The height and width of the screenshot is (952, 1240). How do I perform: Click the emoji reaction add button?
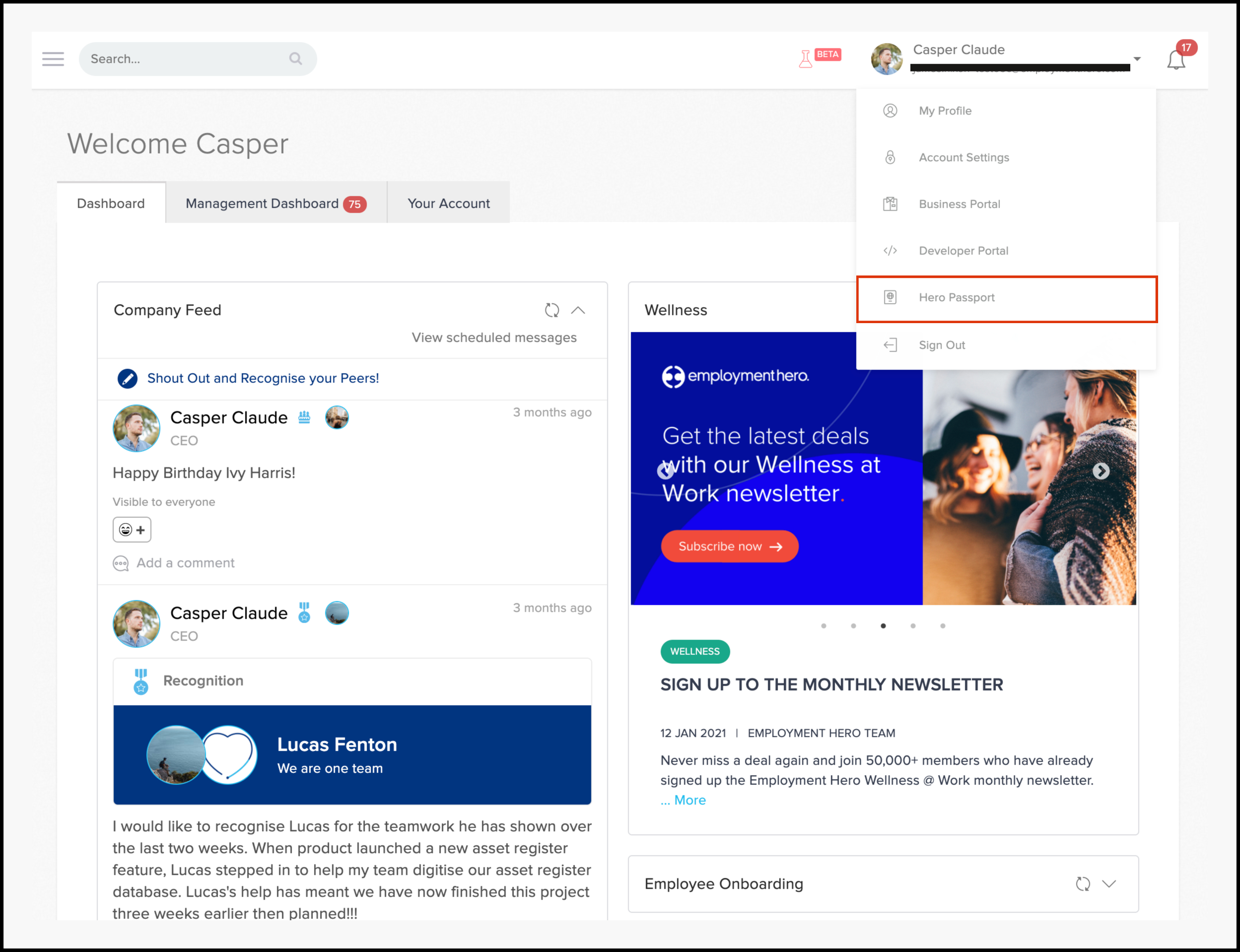132,530
